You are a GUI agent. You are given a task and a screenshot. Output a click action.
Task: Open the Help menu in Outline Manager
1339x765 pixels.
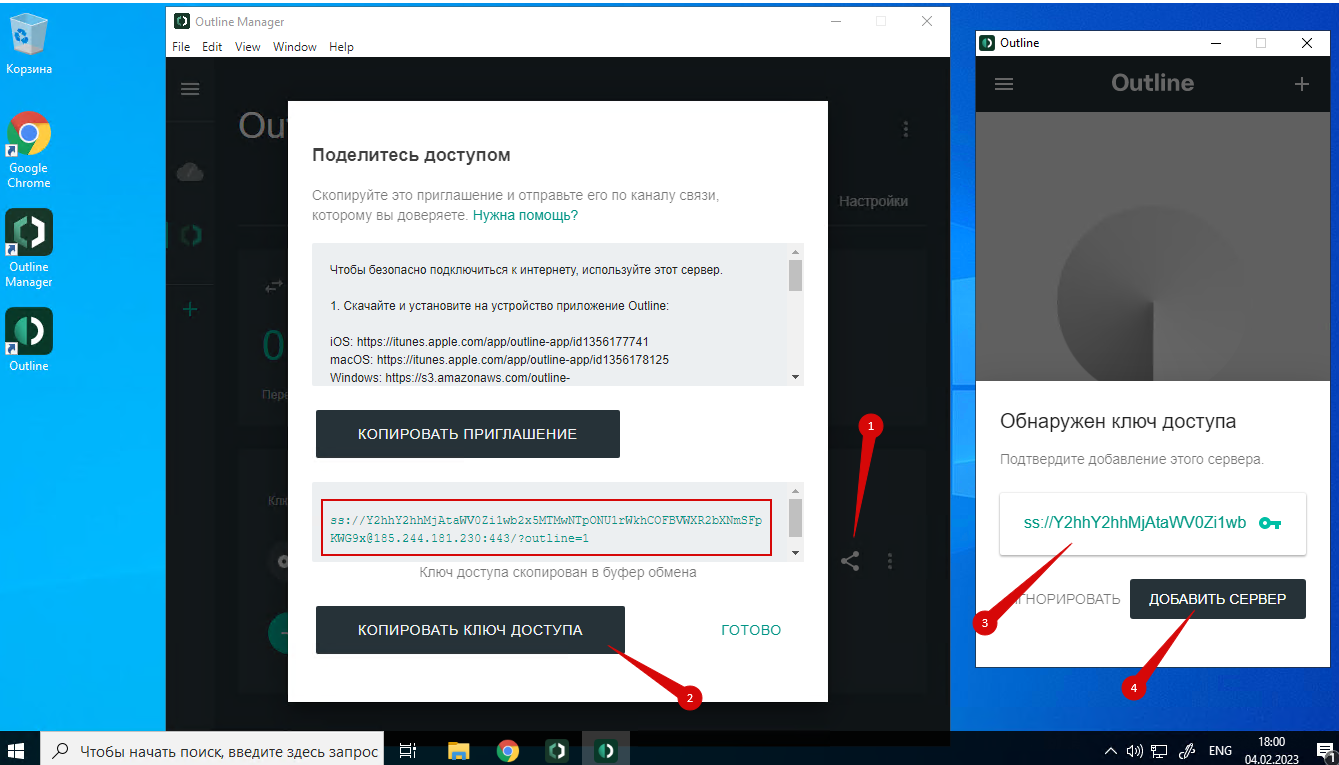[341, 47]
